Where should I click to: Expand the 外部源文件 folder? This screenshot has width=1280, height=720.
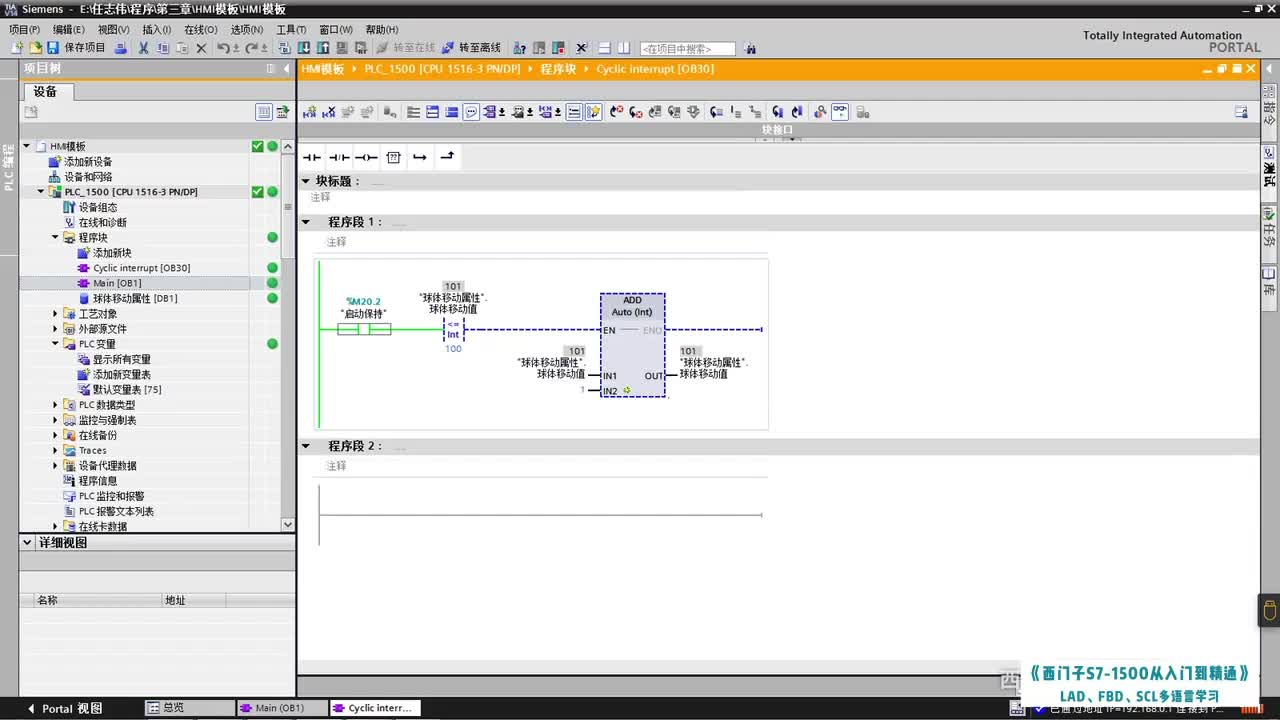pyautogui.click(x=56, y=329)
